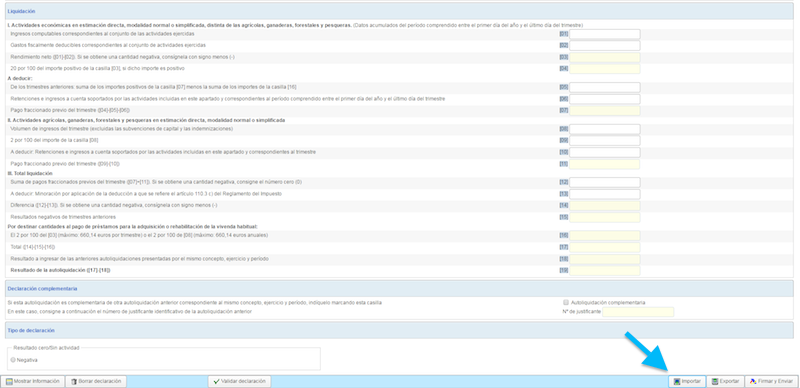
Task: Click casilla [17] total field
Action: pos(605,247)
